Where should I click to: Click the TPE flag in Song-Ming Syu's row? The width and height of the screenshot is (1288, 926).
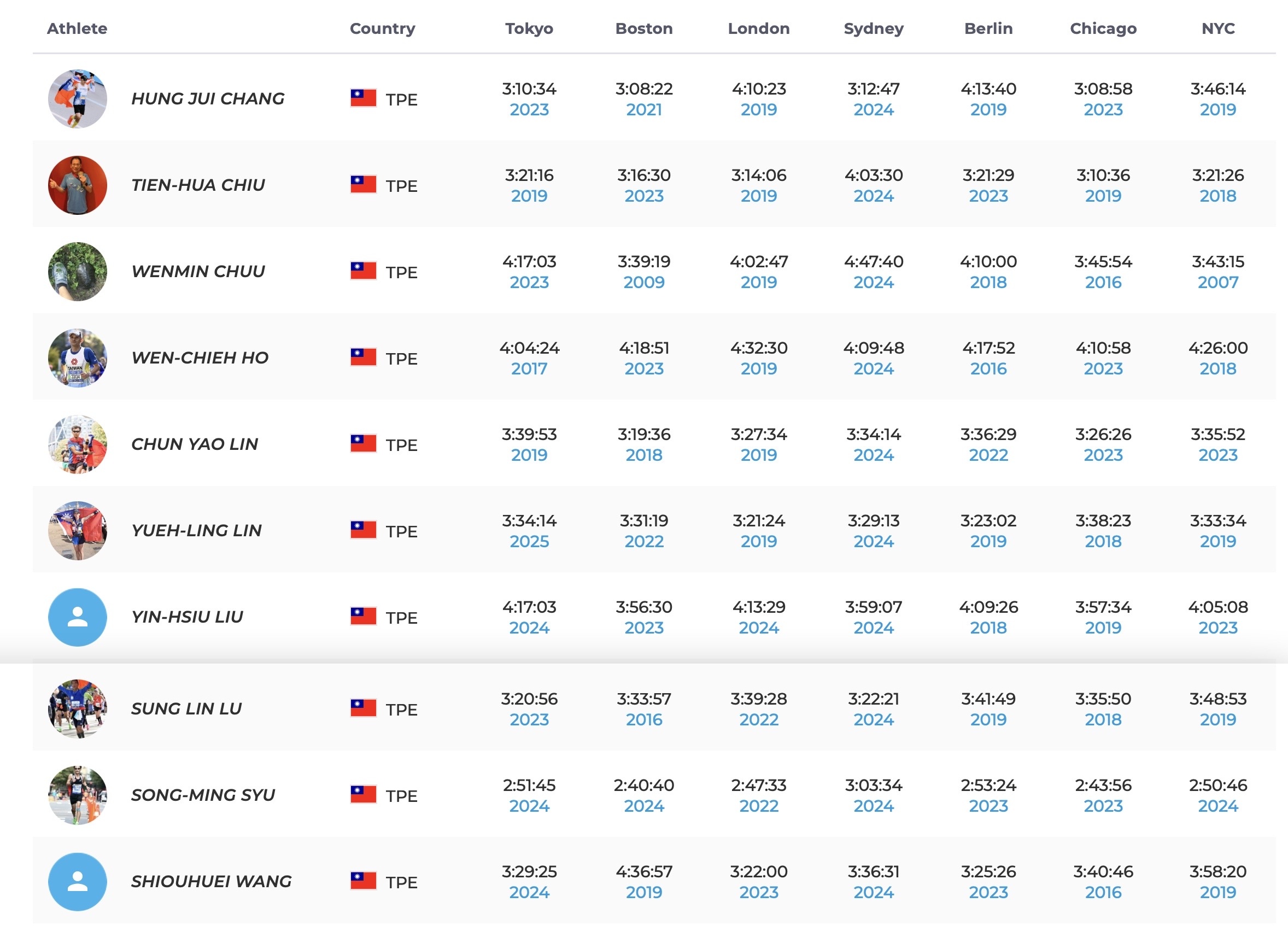[x=363, y=795]
